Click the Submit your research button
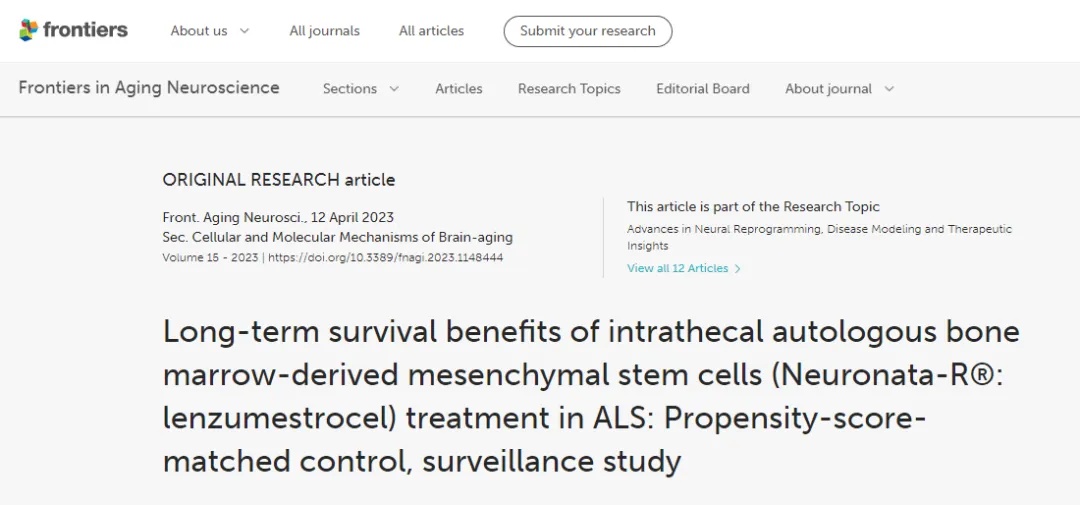 587,31
